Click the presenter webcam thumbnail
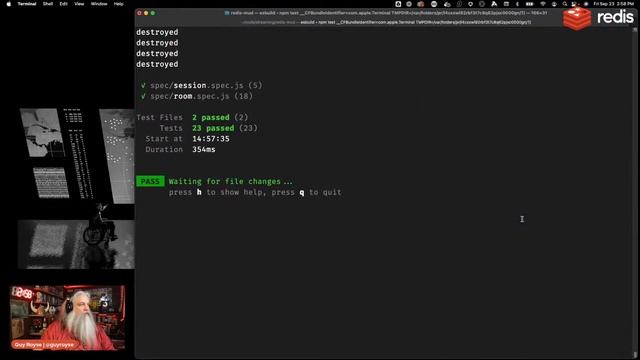 pyautogui.click(x=67, y=318)
